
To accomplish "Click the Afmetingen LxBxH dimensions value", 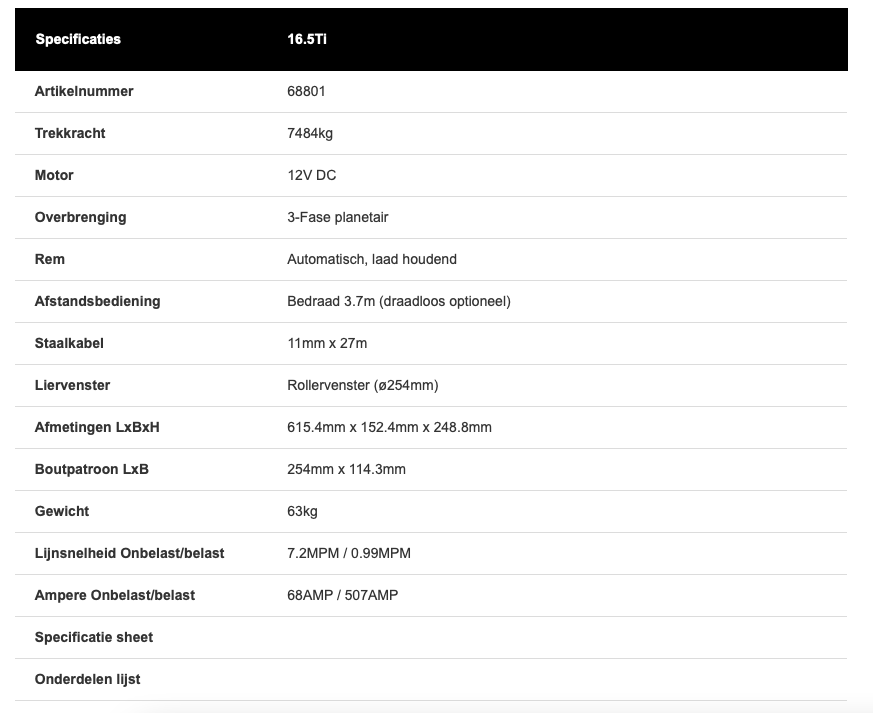I will coord(389,427).
